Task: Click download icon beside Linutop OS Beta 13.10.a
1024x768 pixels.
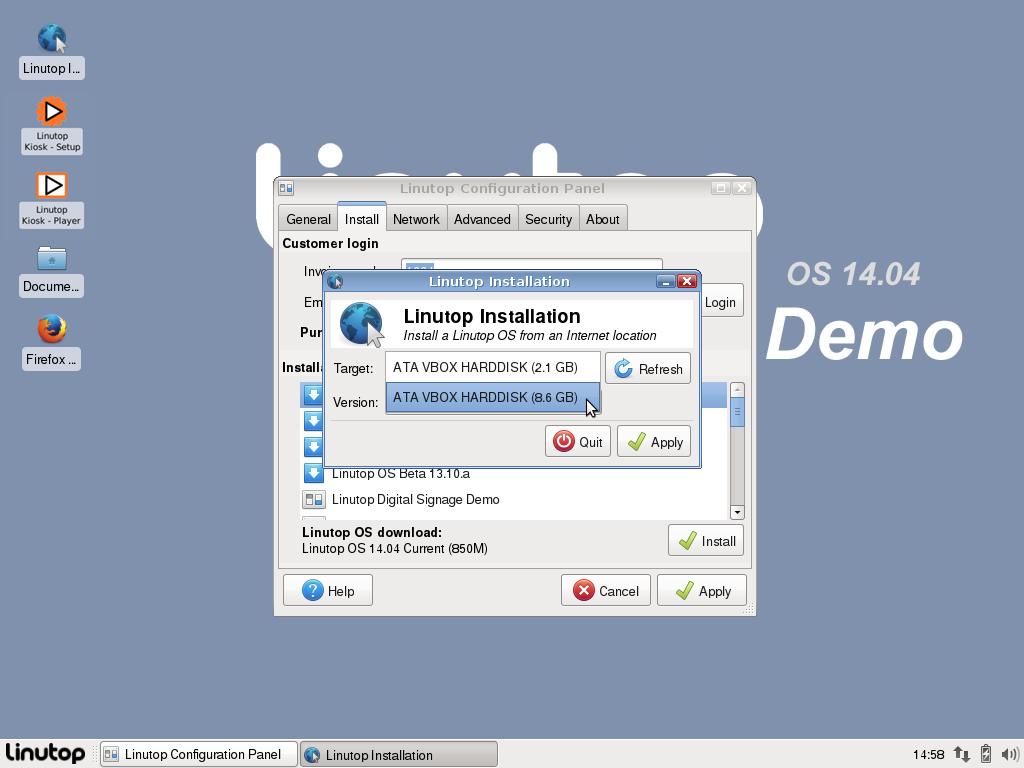Action: [x=313, y=473]
